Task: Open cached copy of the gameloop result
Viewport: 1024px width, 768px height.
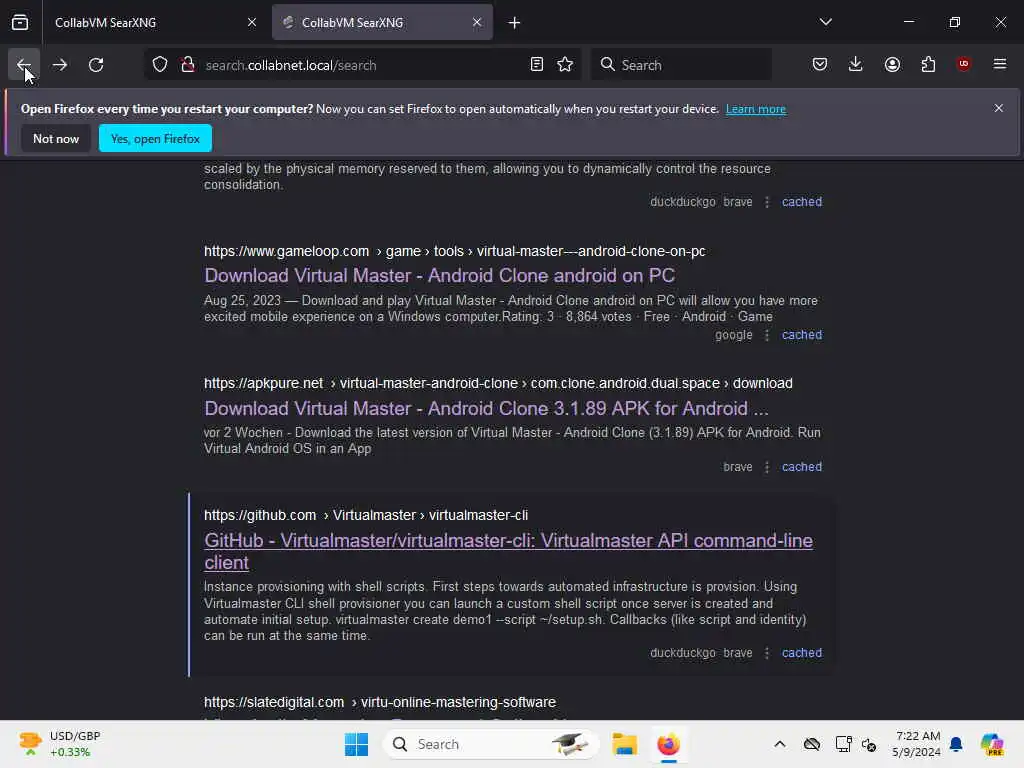Action: [802, 335]
